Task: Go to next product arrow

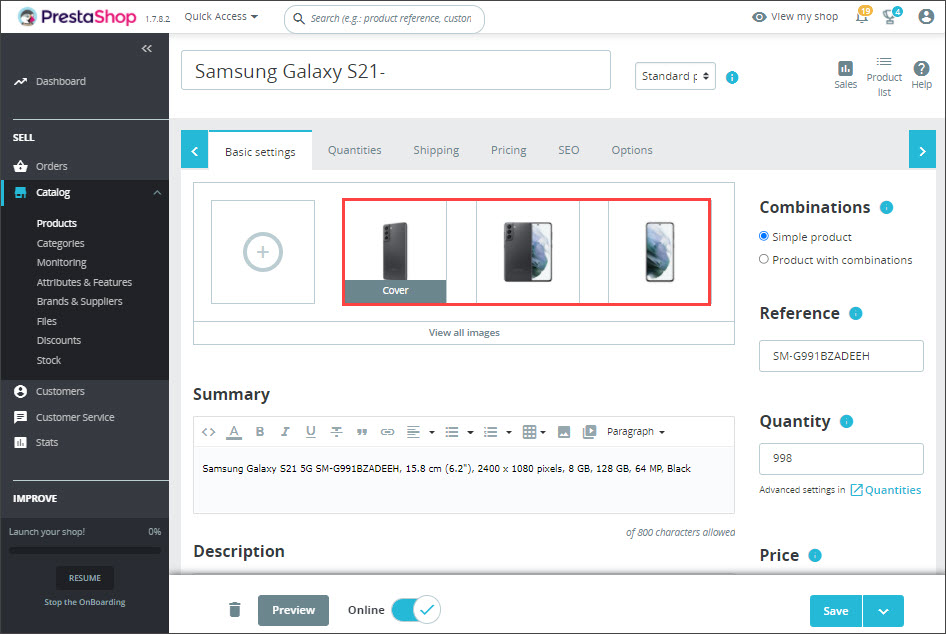Action: [x=922, y=151]
